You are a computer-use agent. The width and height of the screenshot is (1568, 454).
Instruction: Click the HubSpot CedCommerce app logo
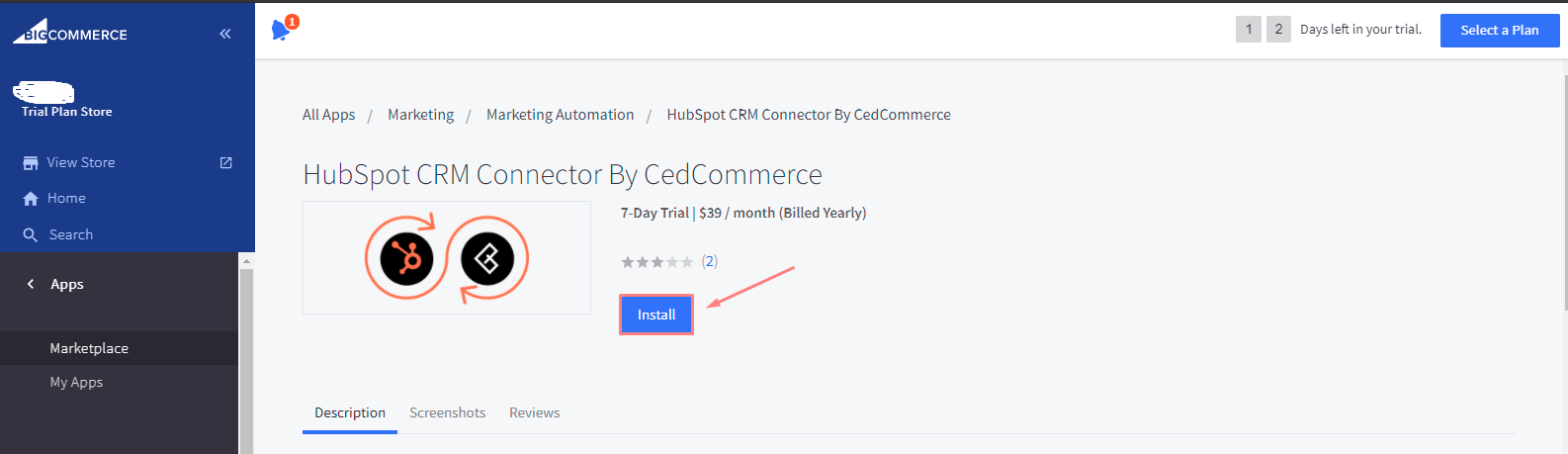(x=447, y=258)
